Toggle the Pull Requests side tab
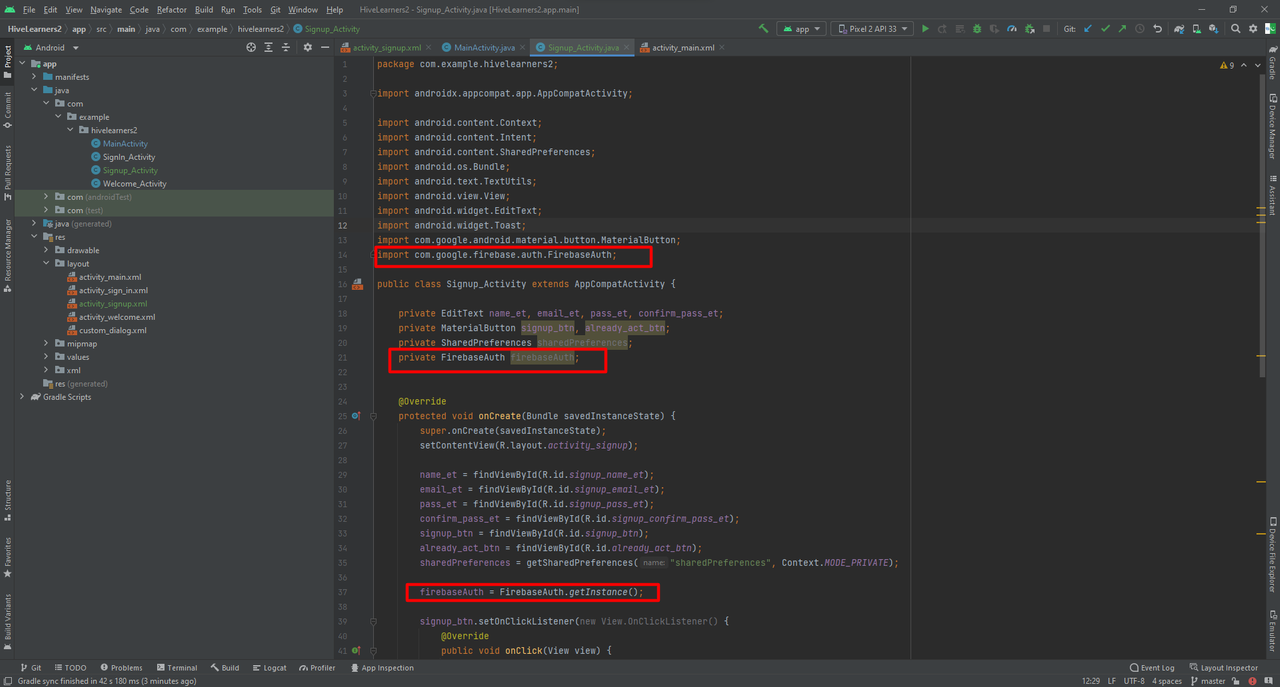Image resolution: width=1280 pixels, height=687 pixels. [x=8, y=172]
